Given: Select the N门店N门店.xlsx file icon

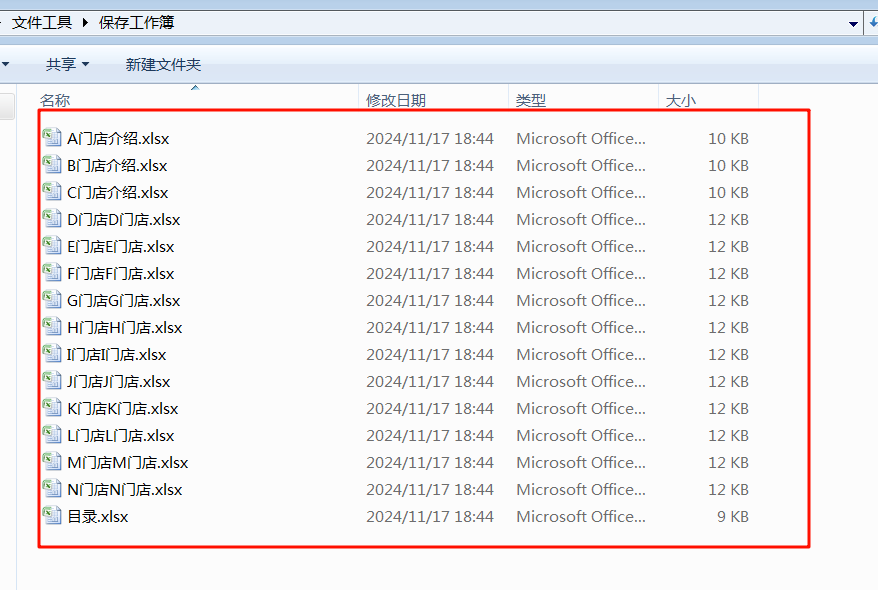Looking at the screenshot, I should (52, 489).
